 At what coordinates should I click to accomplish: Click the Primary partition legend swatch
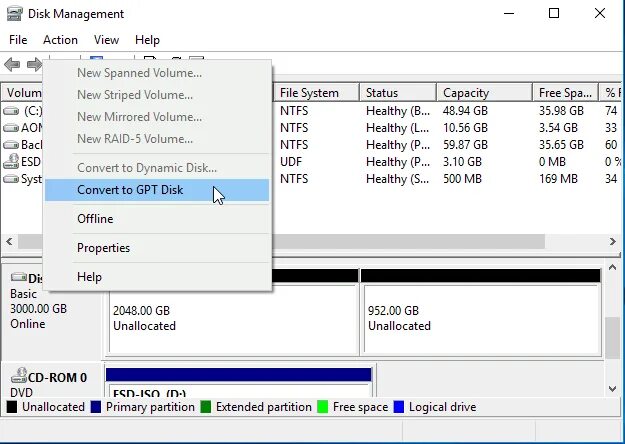96,407
